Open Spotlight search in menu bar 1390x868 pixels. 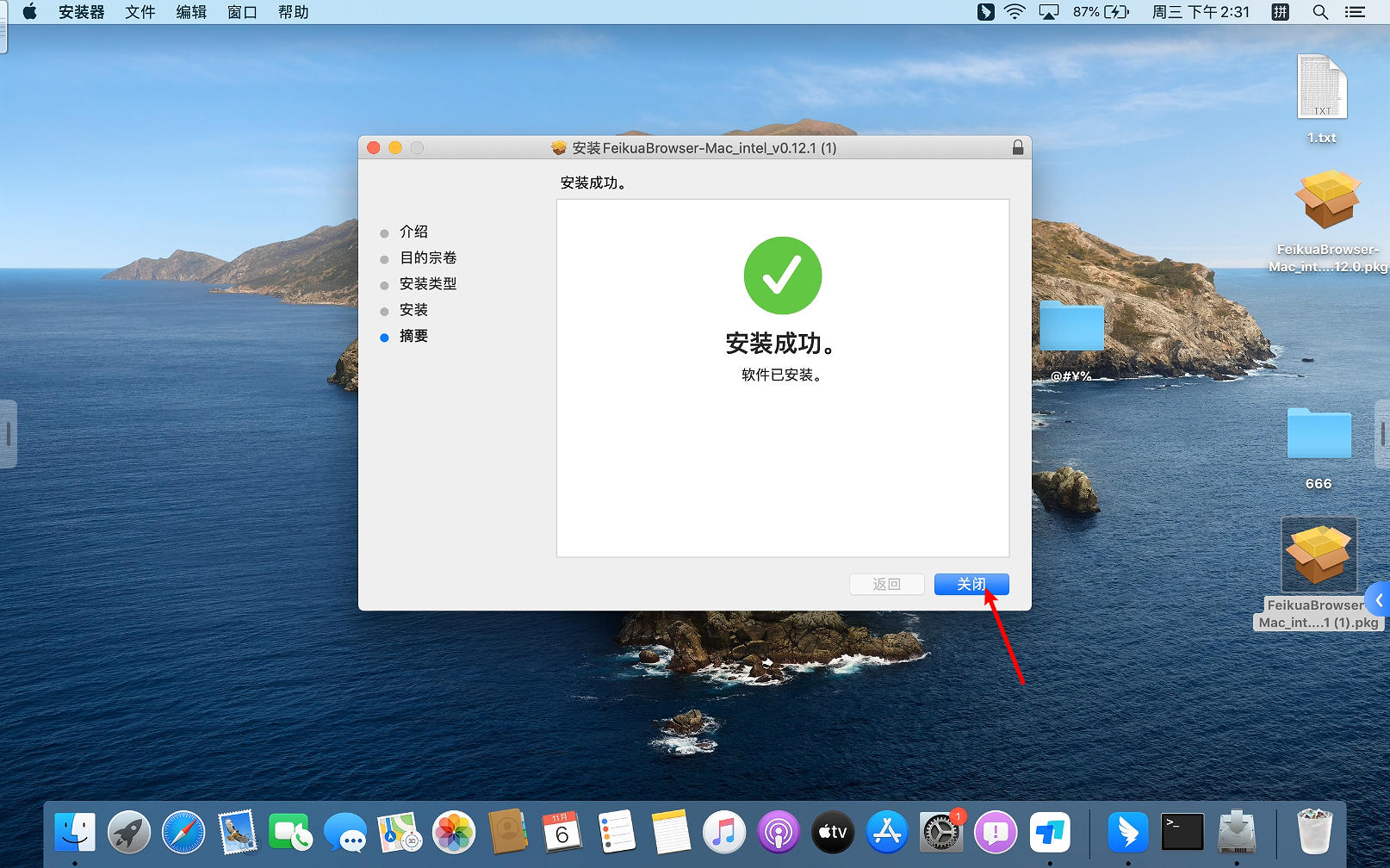pos(1319,12)
